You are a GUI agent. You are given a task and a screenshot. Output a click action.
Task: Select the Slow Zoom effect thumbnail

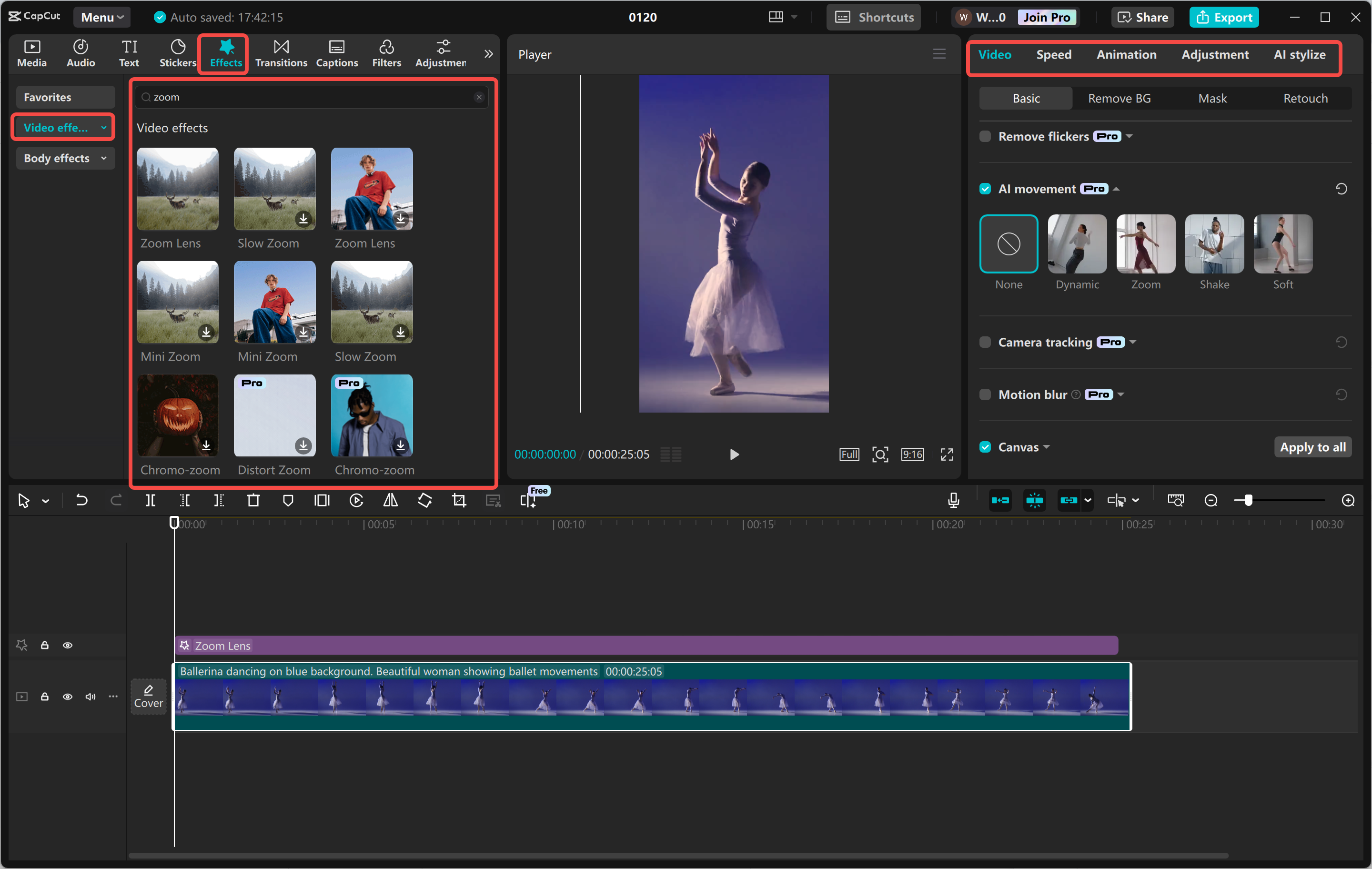click(x=274, y=189)
